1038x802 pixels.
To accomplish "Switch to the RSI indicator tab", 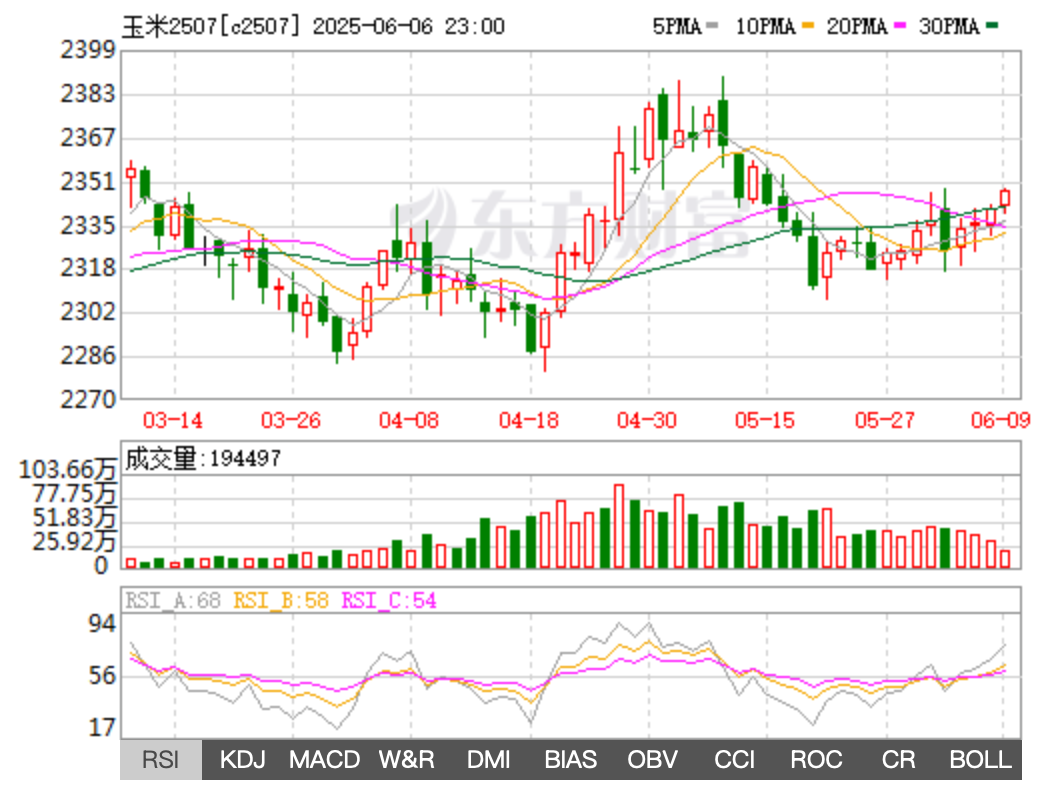I will click(160, 760).
